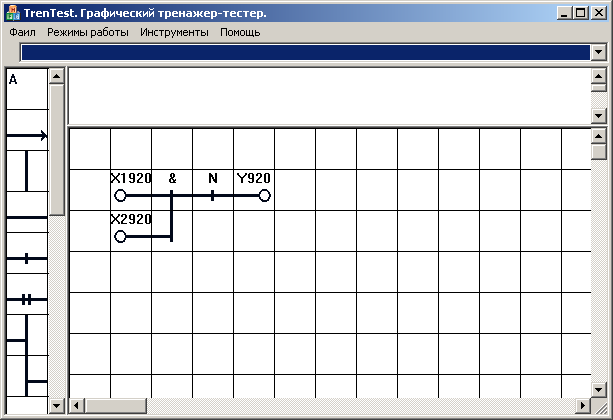Click the Y920 output node circle
Image resolution: width=613 pixels, height=420 pixels.
[264, 195]
